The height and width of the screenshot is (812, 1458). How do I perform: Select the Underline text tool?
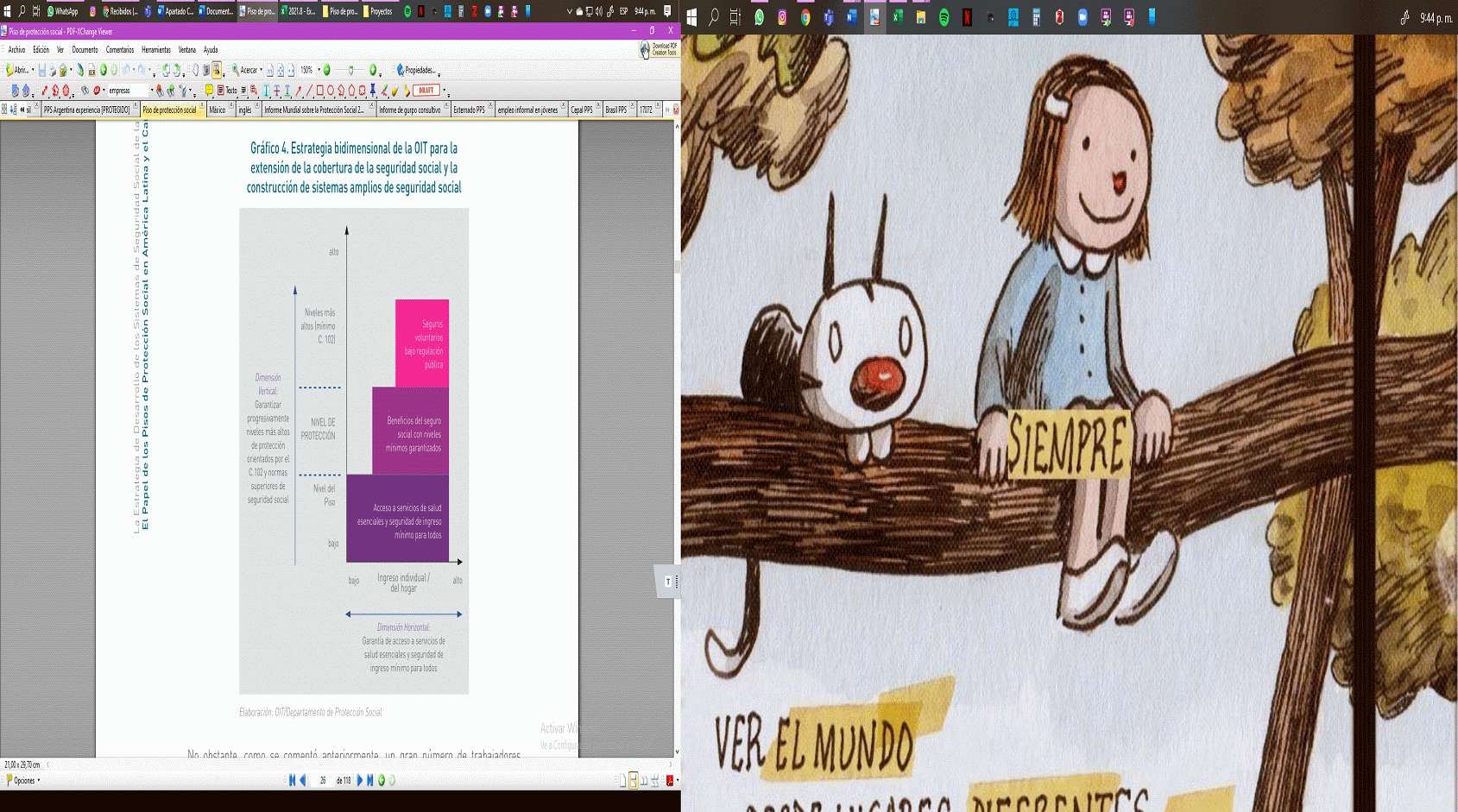287,90
